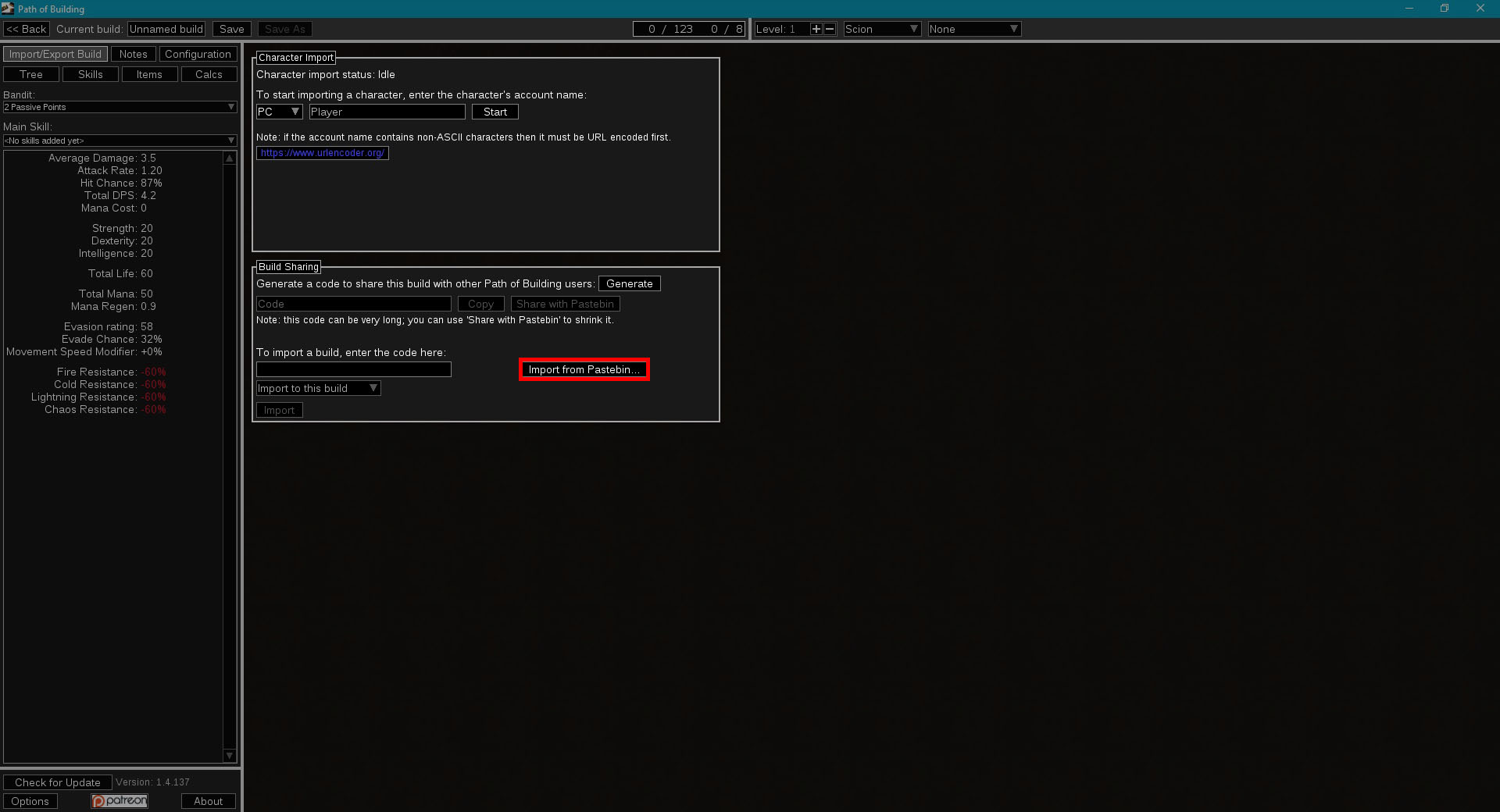Open the Main Skill dropdown
The width and height of the screenshot is (1500, 812).
[120, 141]
